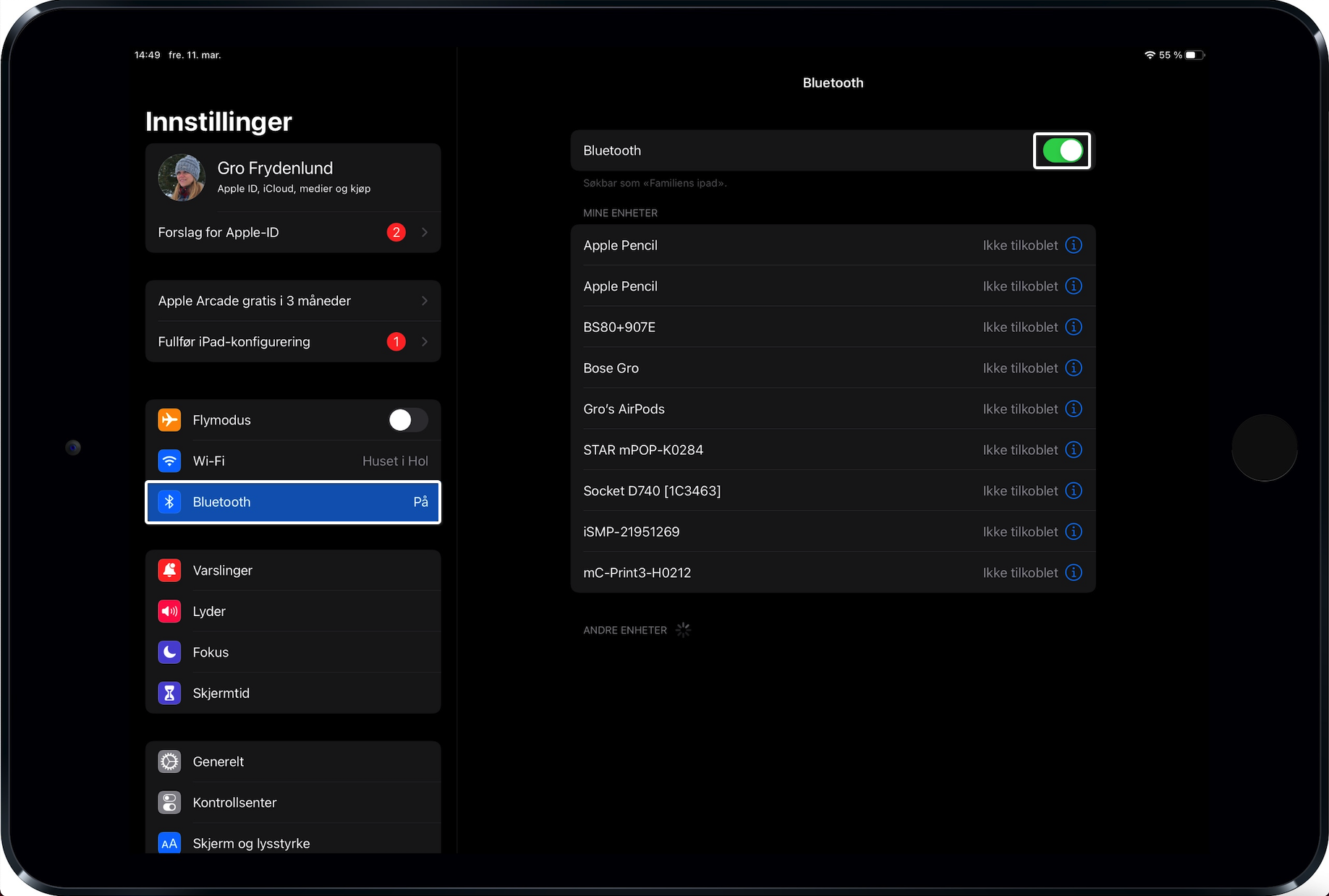Screen dimensions: 1329x896
Task: Tap Huset i Hol Wi-Fi network name
Action: pyautogui.click(x=395, y=461)
